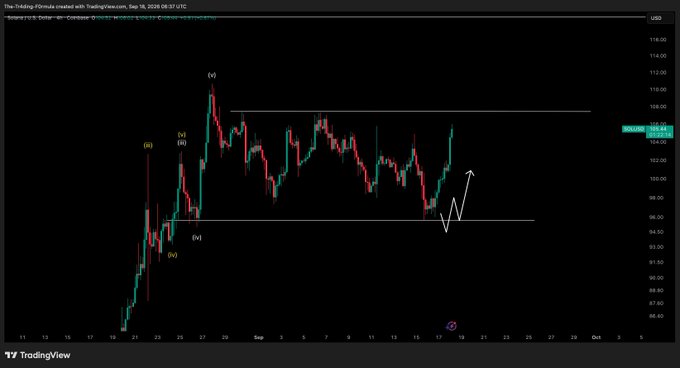Click the 27 date label left of Sep

[x=203, y=337]
